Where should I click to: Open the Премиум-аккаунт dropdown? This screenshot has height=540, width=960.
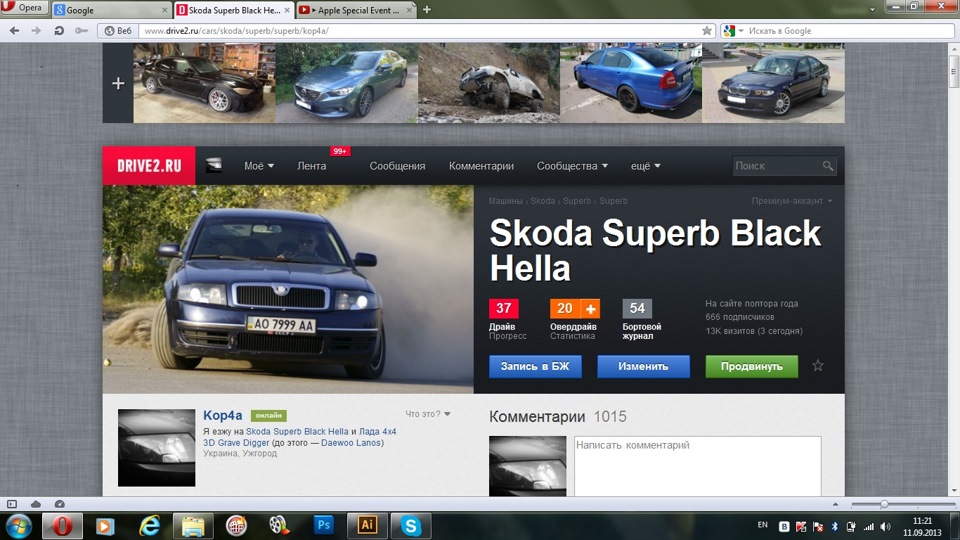click(x=792, y=201)
